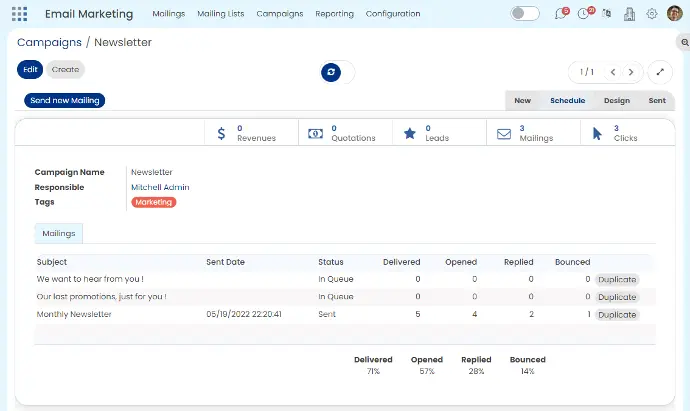The width and height of the screenshot is (690, 411).
Task: Click the Send new Mailing button
Action: [x=64, y=100]
